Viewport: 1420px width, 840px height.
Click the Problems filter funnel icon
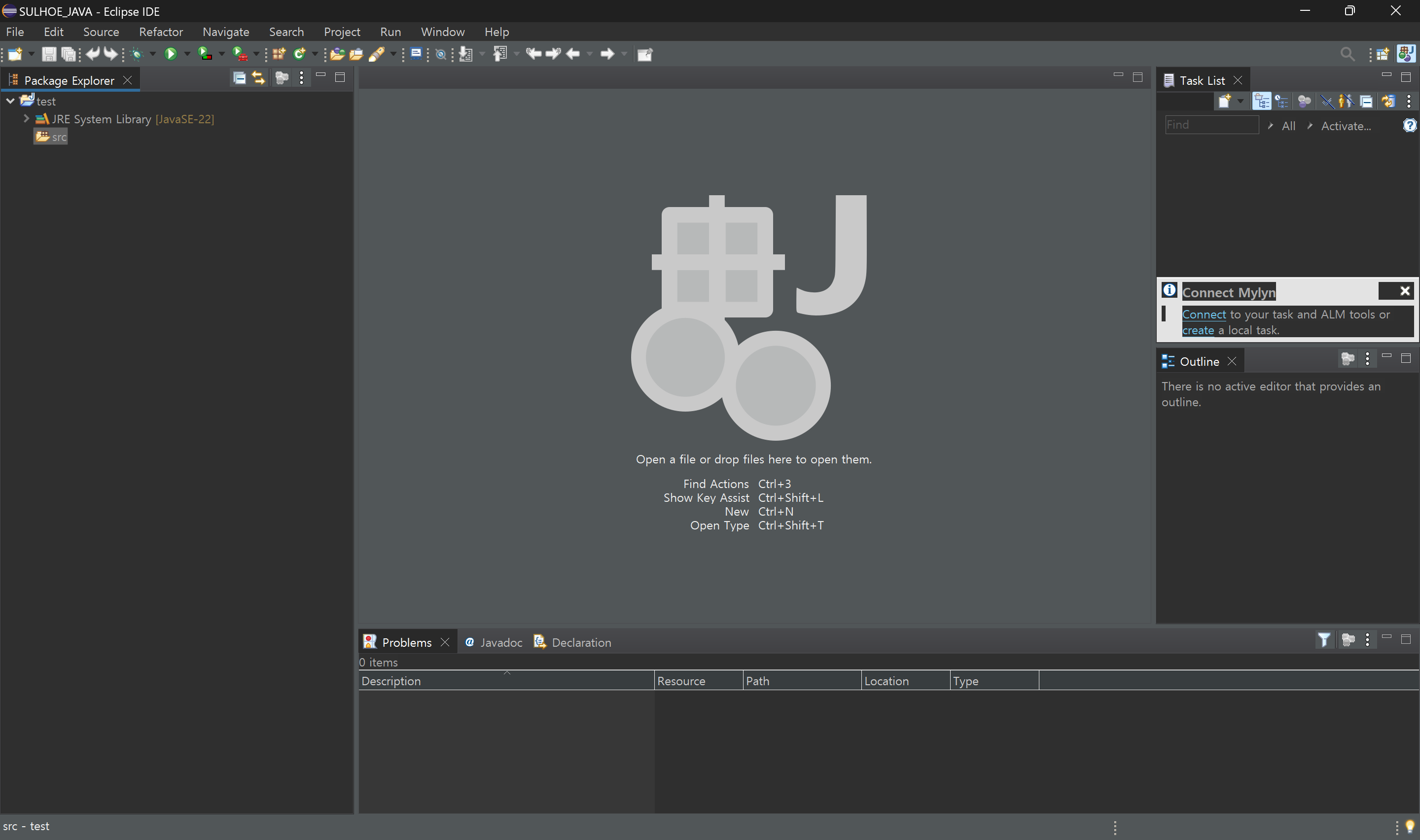pos(1324,640)
